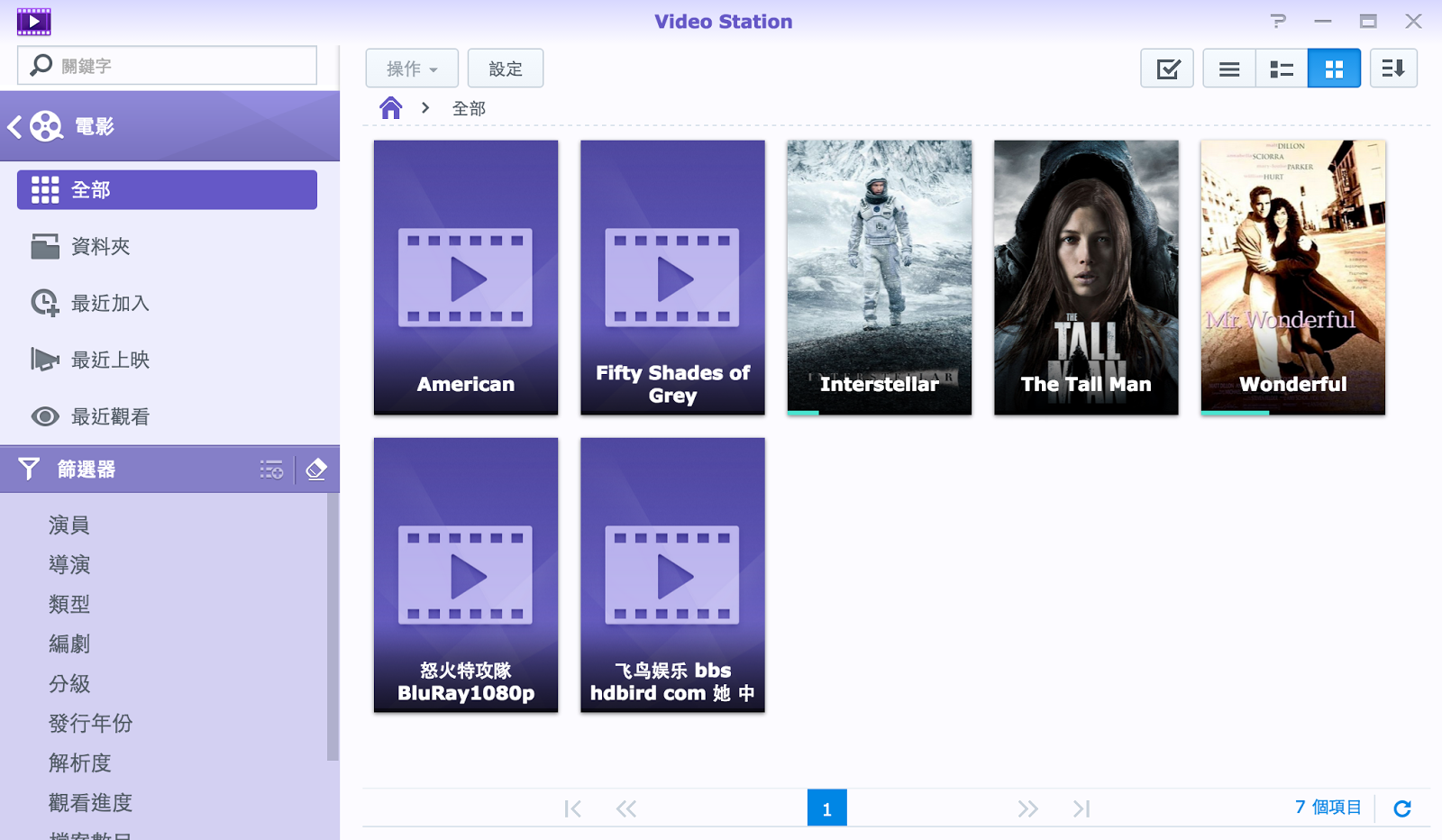Viewport: 1442px width, 840px height.
Task: Minimize the Video Station window
Action: coord(1323,21)
